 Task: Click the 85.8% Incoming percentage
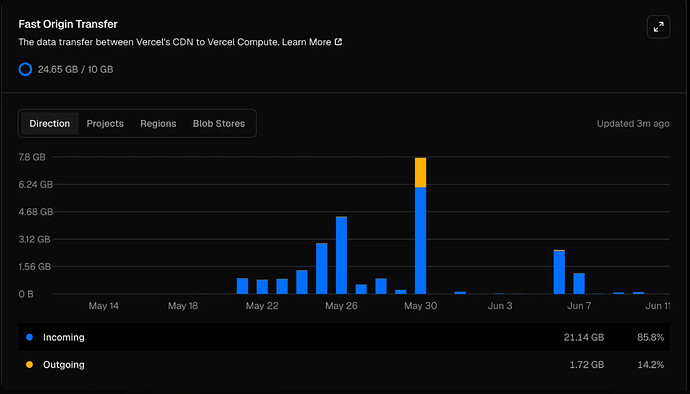[x=650, y=337]
